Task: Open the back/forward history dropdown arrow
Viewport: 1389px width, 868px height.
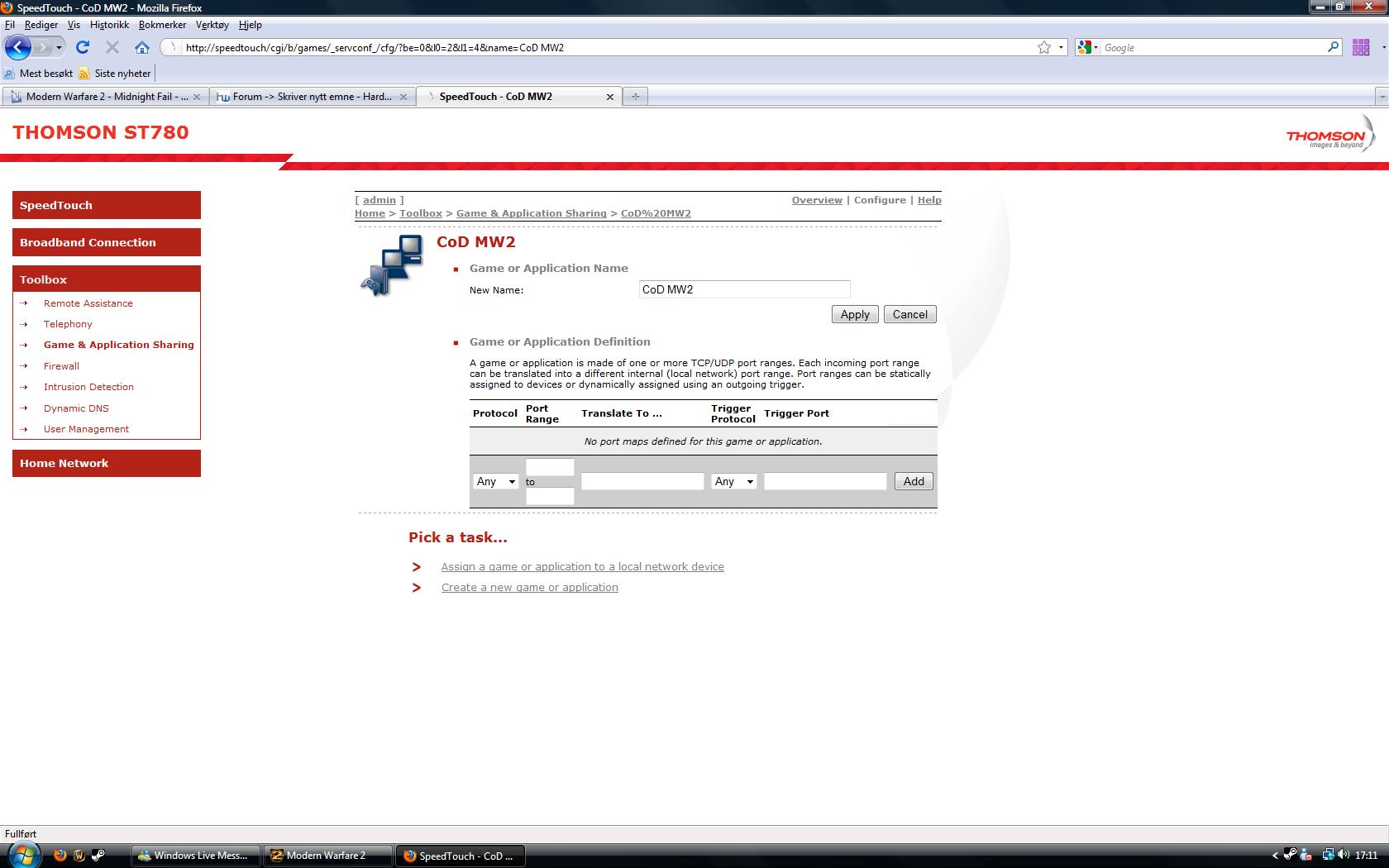Action: [x=59, y=47]
